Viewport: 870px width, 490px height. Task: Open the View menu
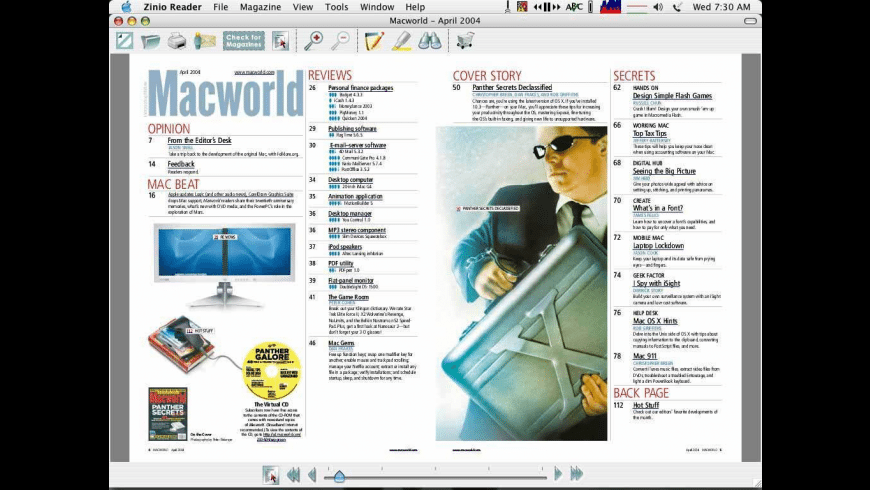[x=303, y=7]
